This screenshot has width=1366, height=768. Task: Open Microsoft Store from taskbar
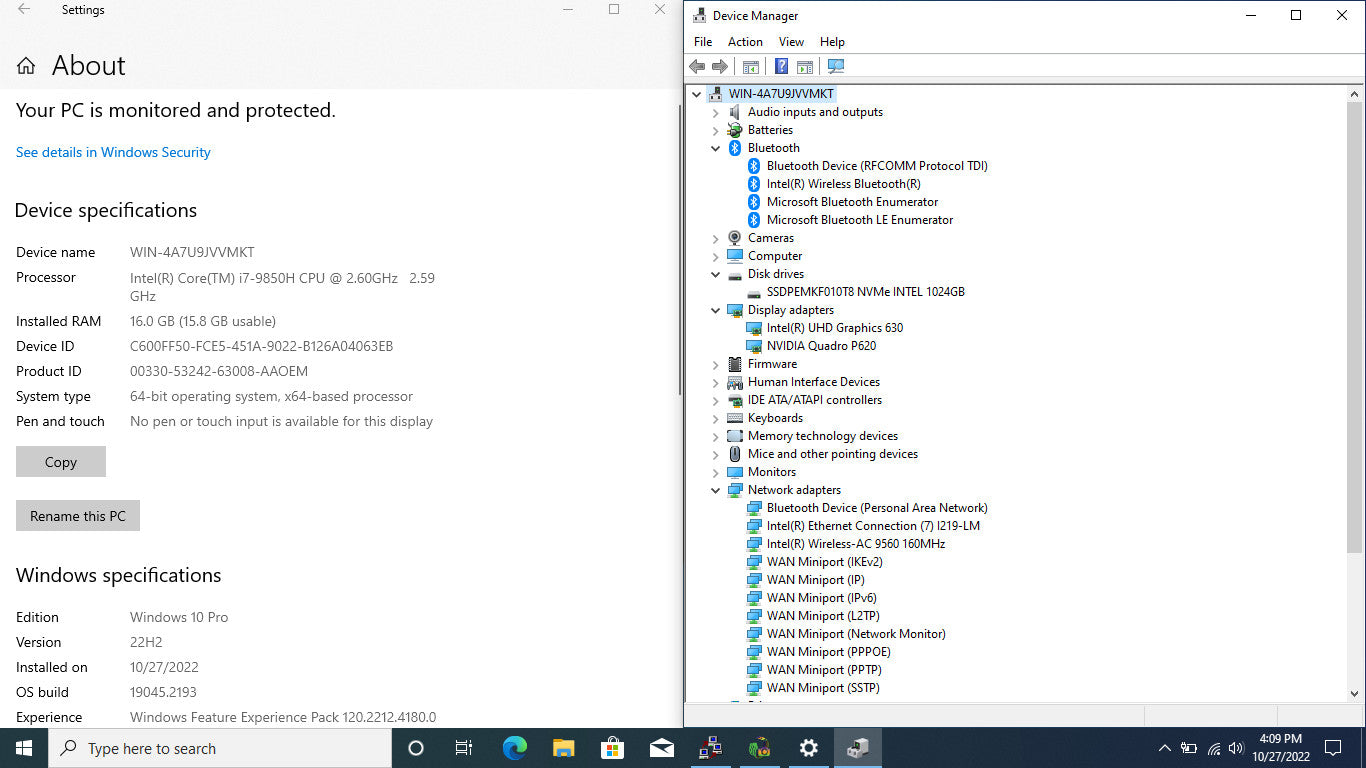(x=613, y=748)
